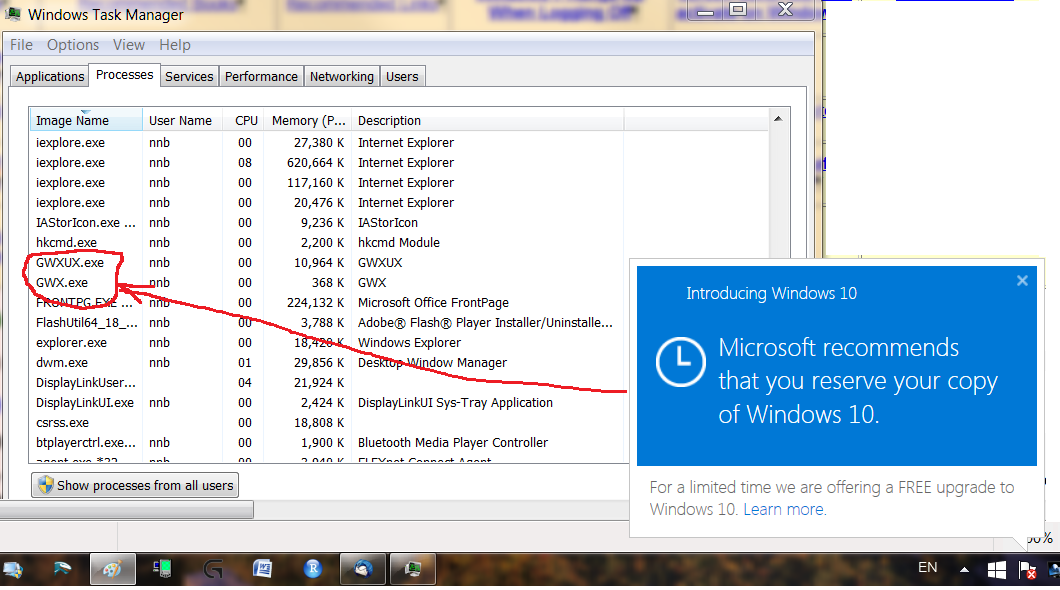Open the Options menu
Image resolution: width=1060 pixels, height=590 pixels.
72,44
